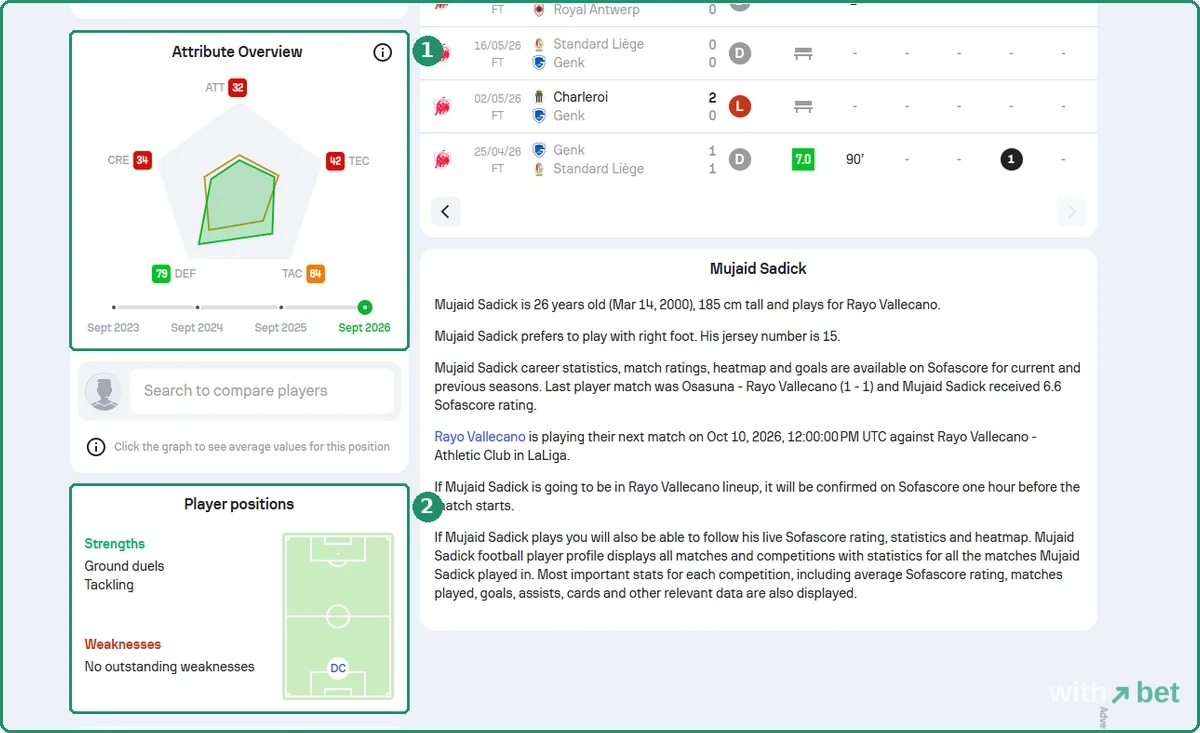
Task: Click league logo in 16/05/26 row
Action: click(442, 53)
